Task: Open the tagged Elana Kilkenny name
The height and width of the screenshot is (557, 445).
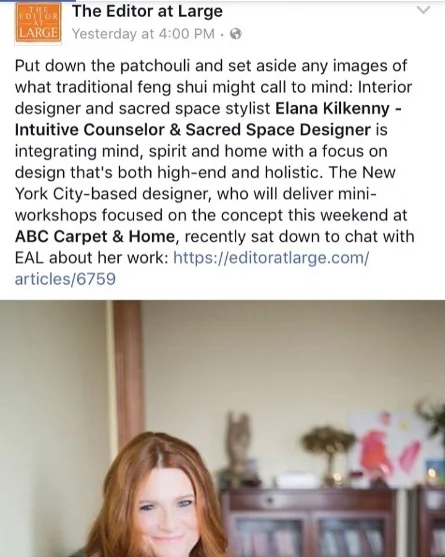Action: coord(332,109)
